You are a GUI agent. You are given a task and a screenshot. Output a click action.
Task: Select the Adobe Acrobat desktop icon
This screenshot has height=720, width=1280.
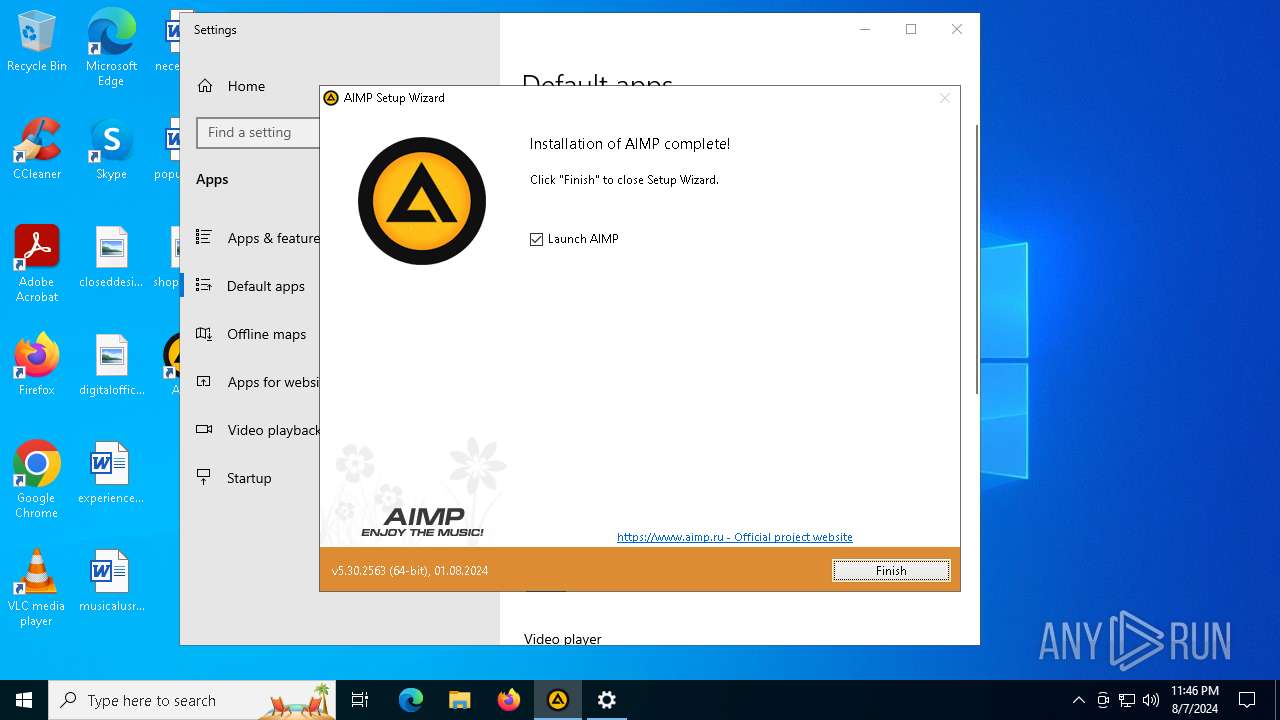pos(37,264)
